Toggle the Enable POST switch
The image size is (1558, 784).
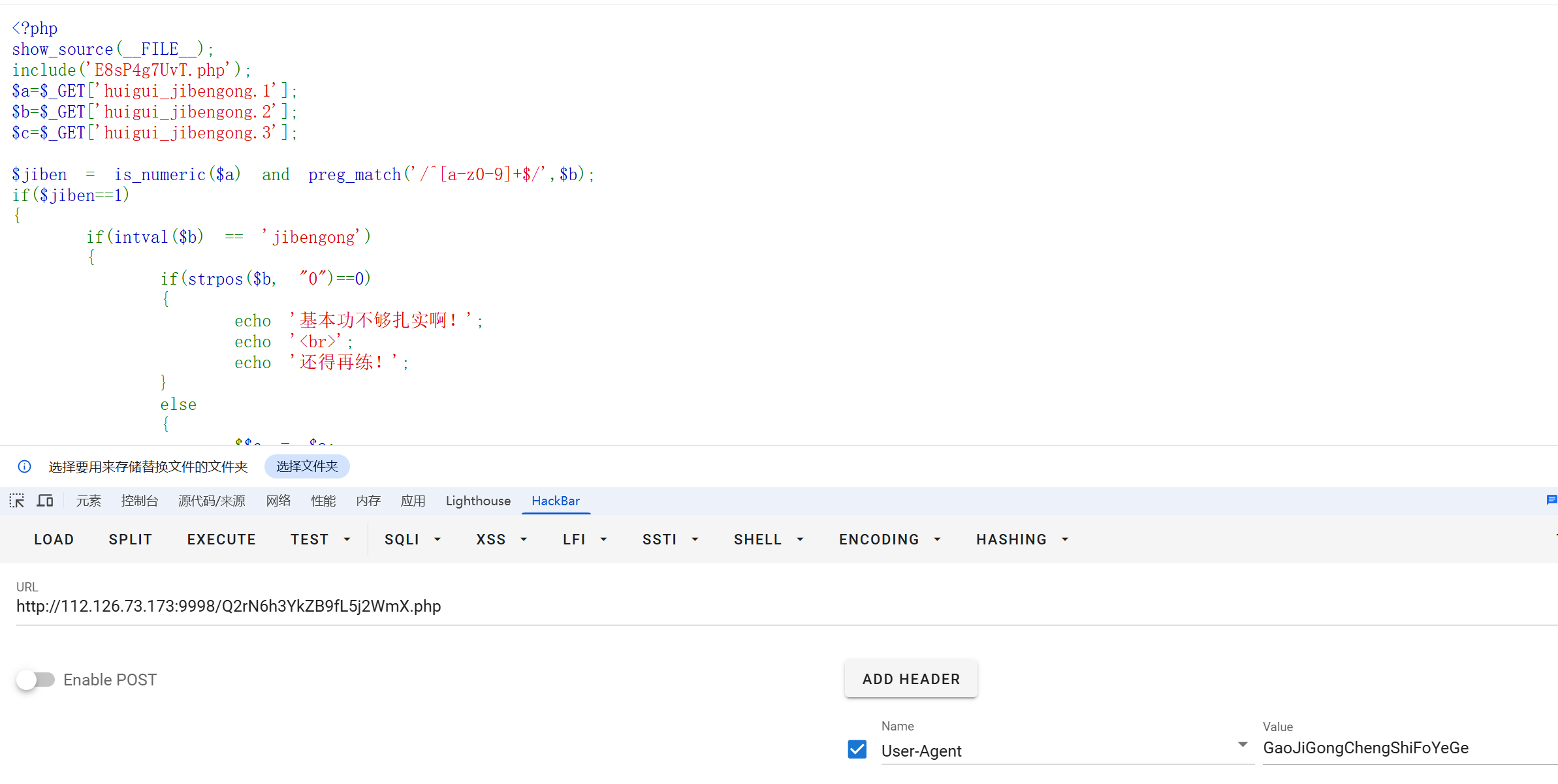[36, 680]
